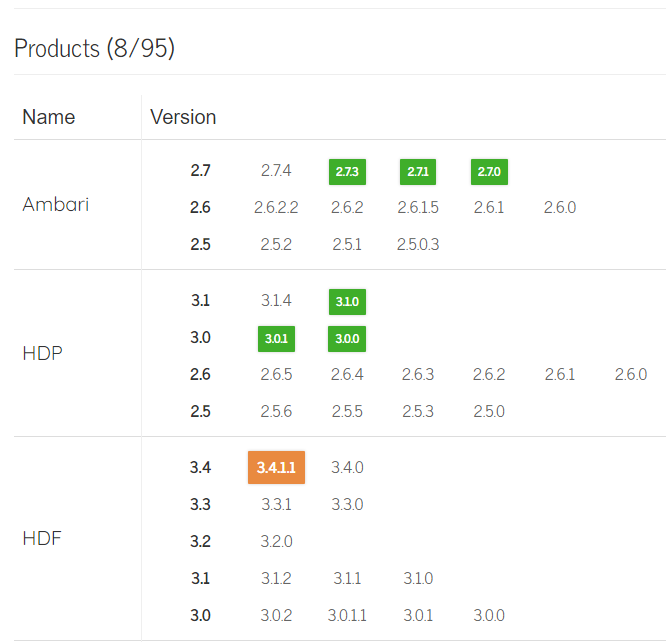Select HDF version 3.0.1.1

click(x=347, y=615)
